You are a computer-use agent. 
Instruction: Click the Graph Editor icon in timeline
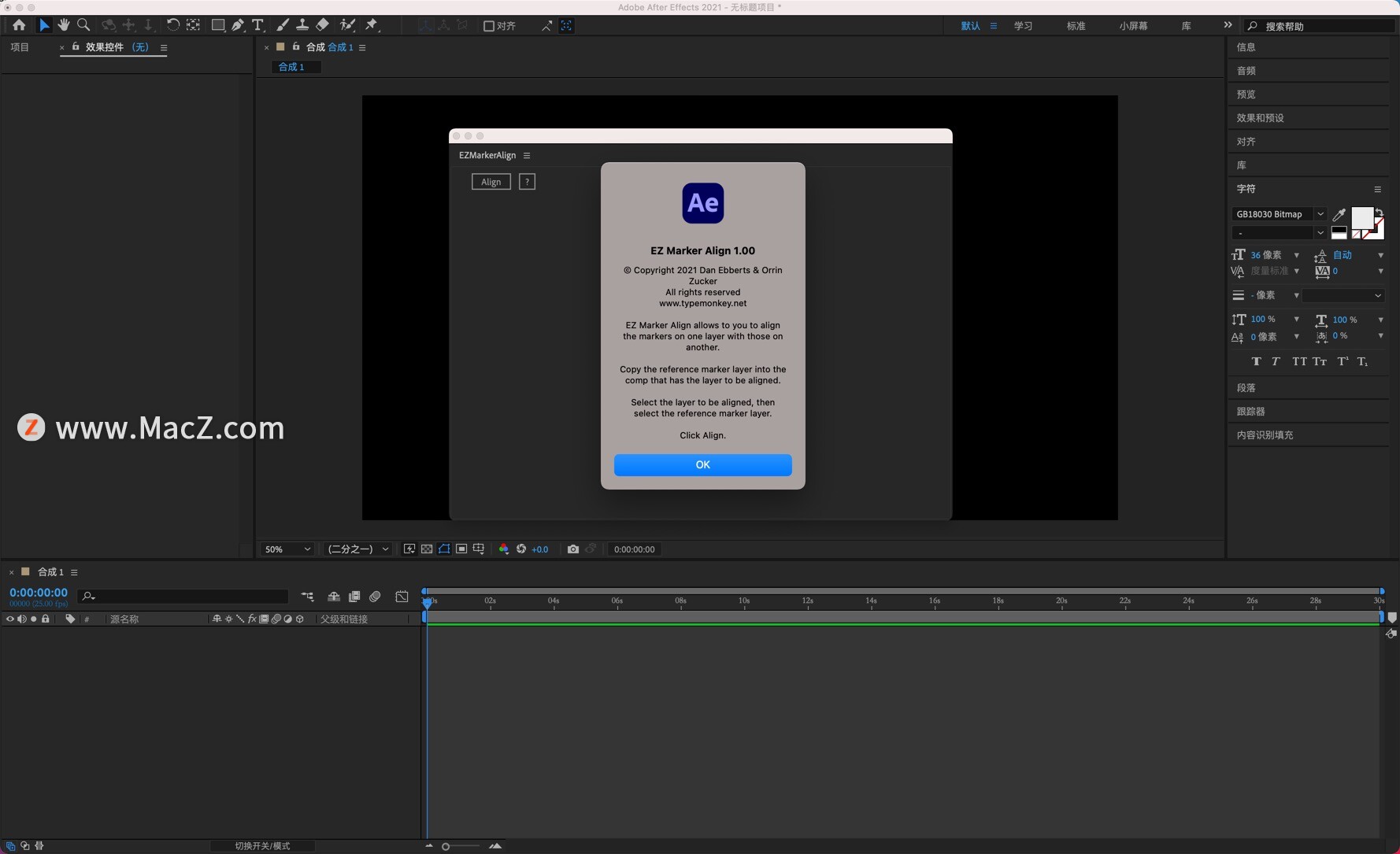click(x=402, y=597)
